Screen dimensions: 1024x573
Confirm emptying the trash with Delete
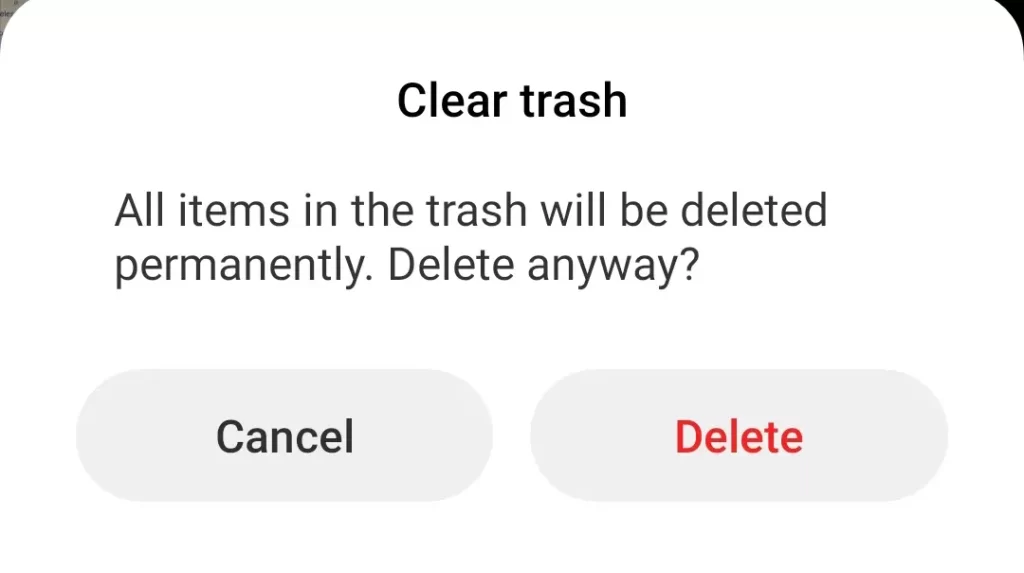tap(739, 435)
